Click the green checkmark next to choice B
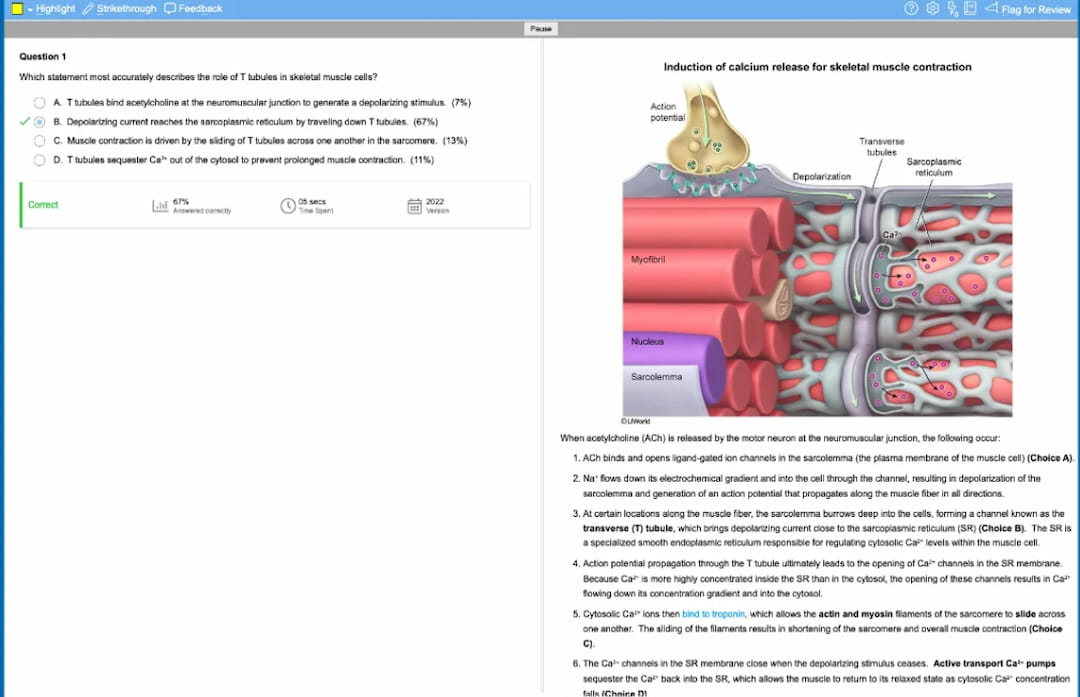The image size is (1080, 697). 25,121
